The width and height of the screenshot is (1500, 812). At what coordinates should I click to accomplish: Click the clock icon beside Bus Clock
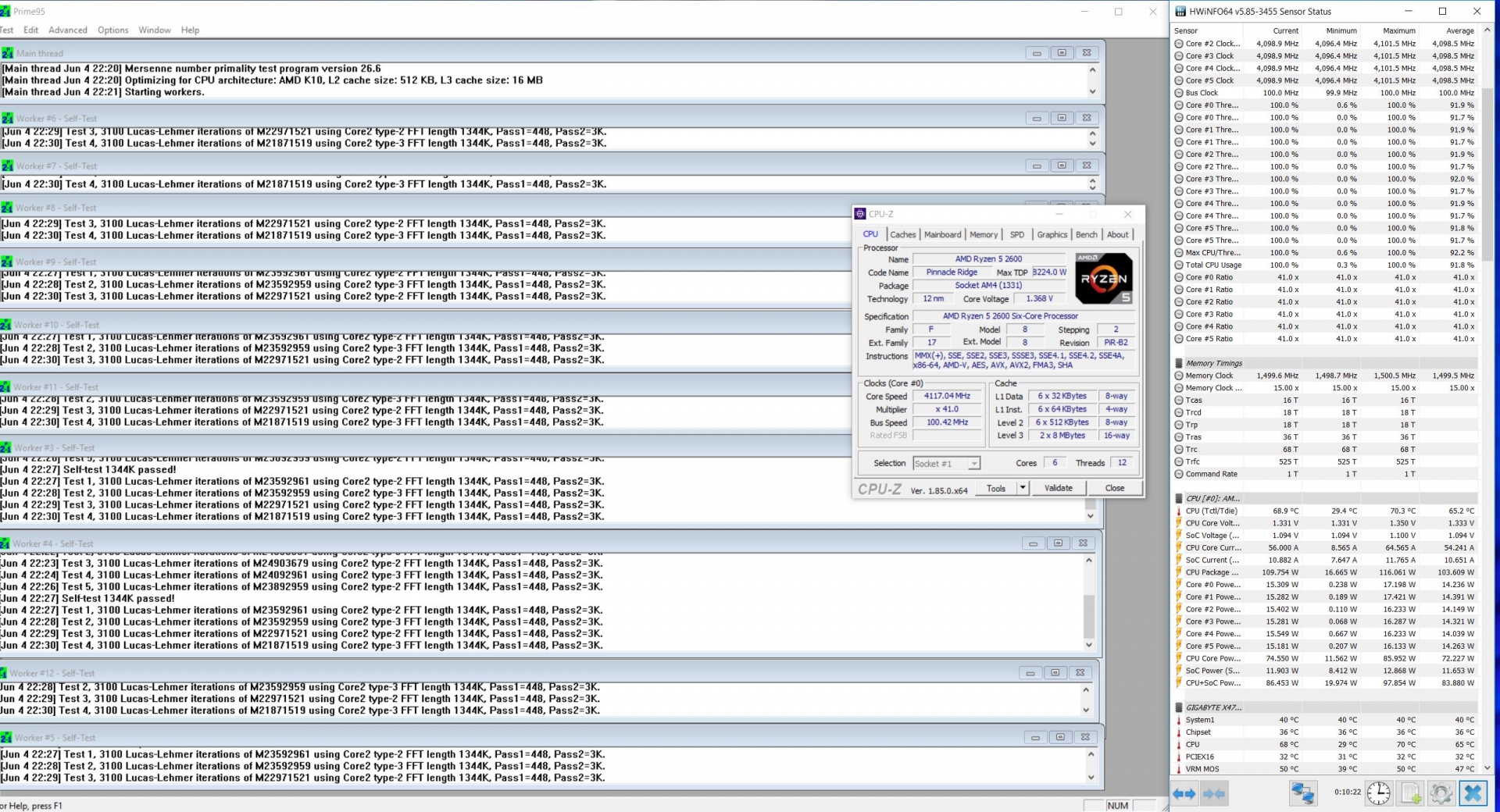click(1179, 93)
